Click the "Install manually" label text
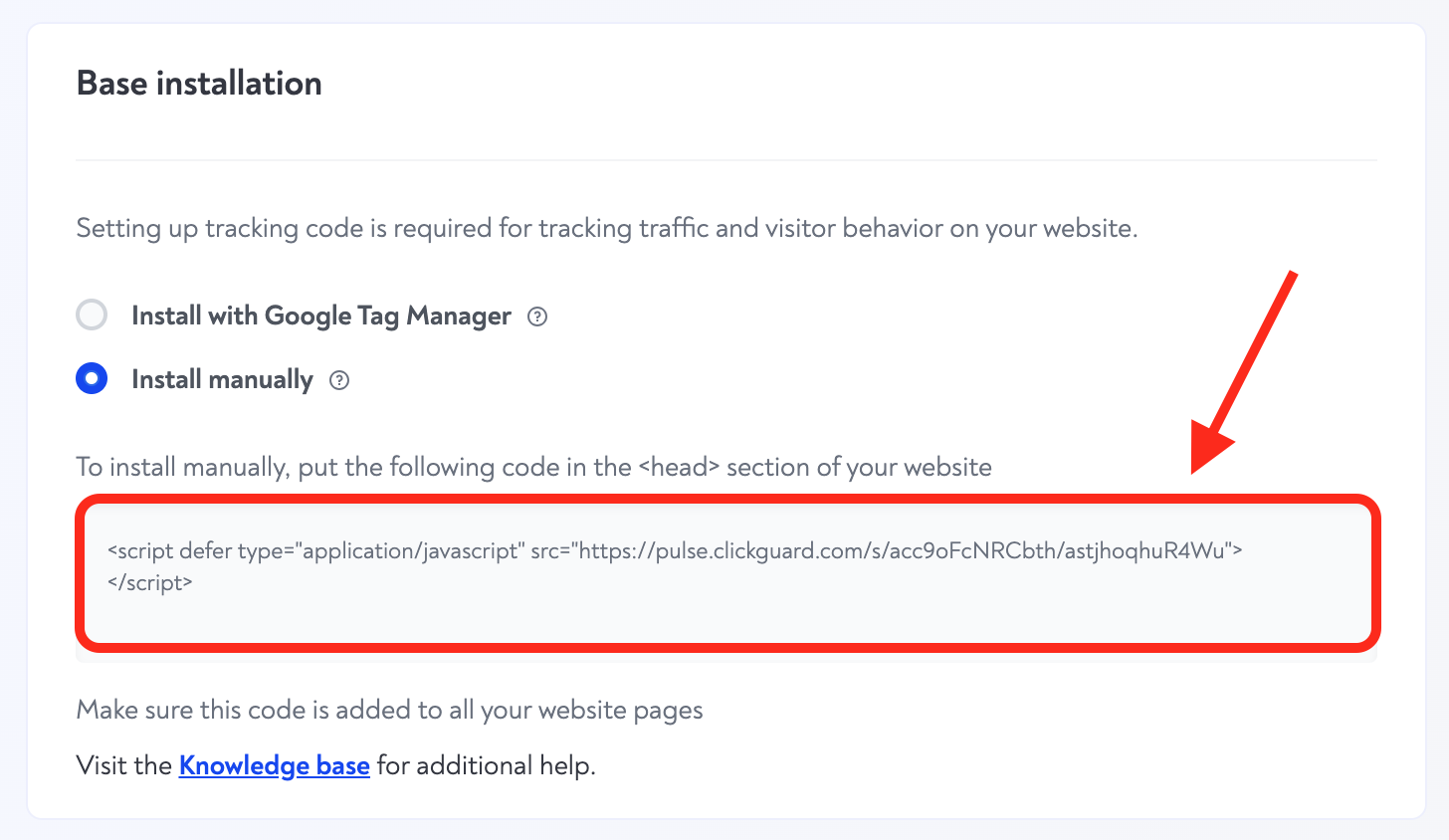This screenshot has width=1449, height=840. (222, 380)
